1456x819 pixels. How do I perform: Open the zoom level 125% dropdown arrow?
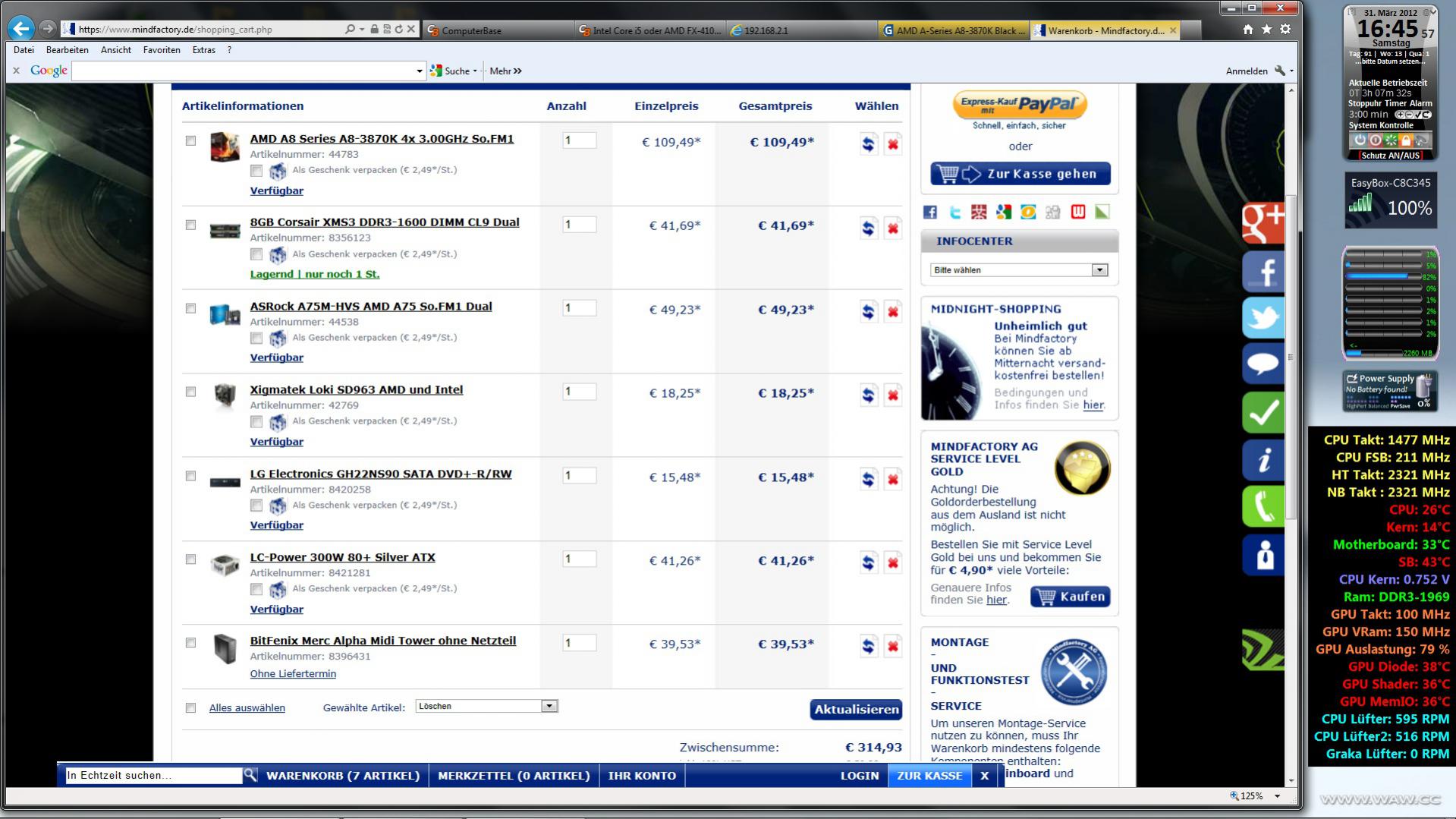1277,796
